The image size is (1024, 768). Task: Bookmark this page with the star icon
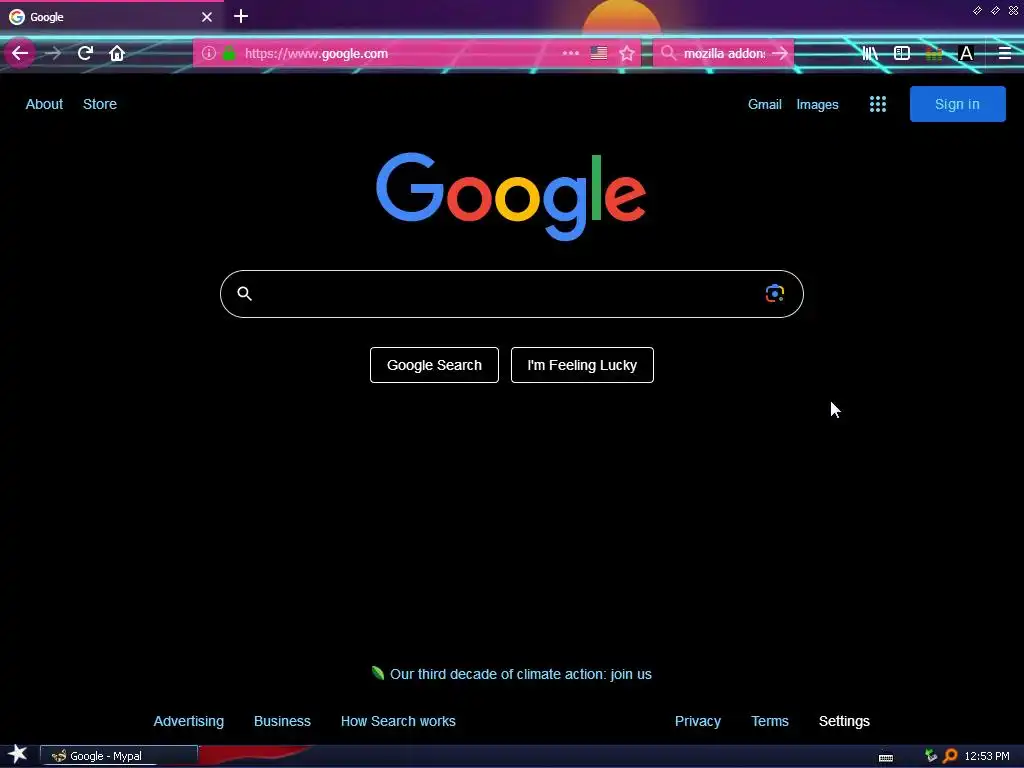(x=627, y=54)
